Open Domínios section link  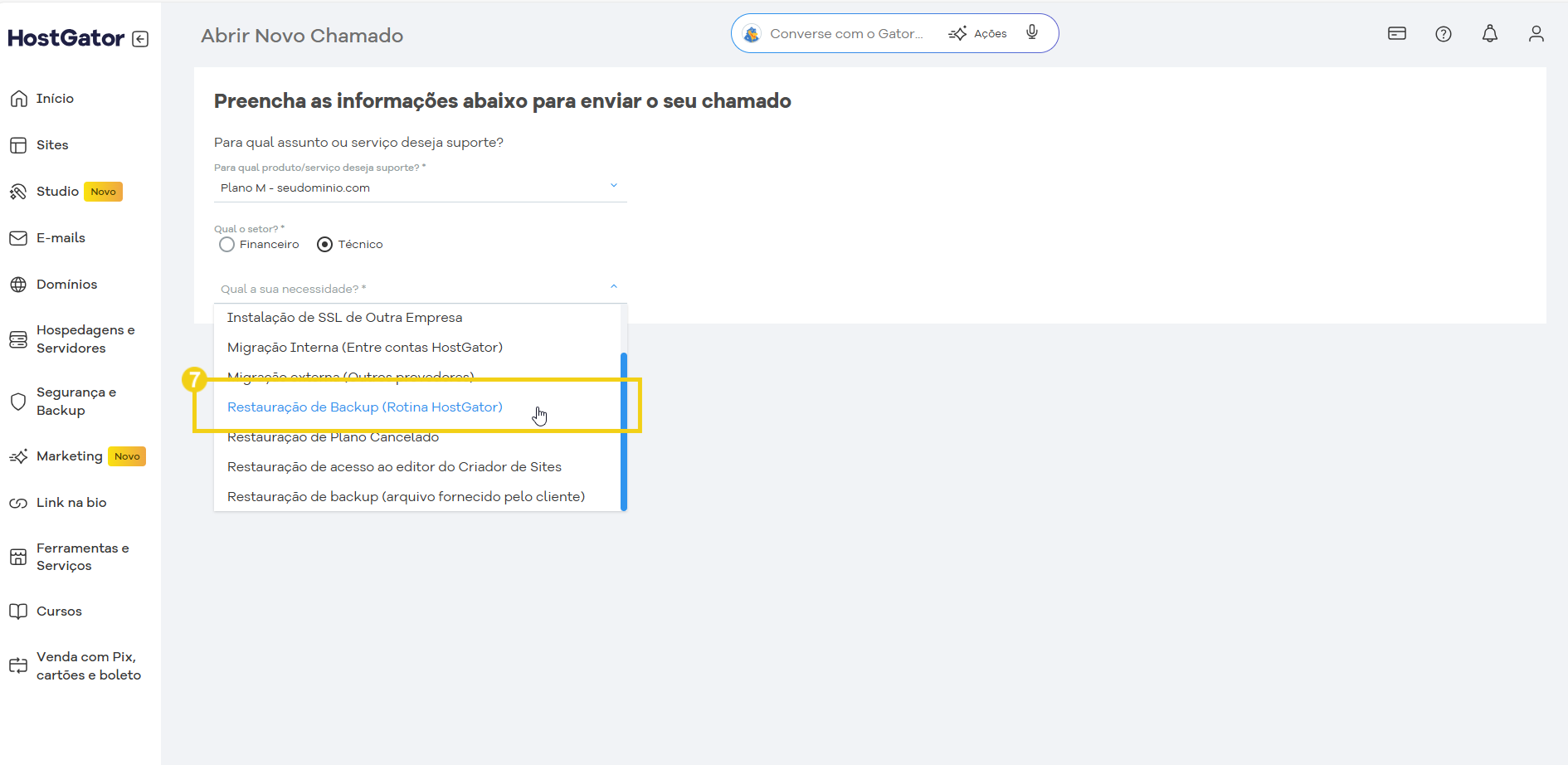tap(66, 285)
